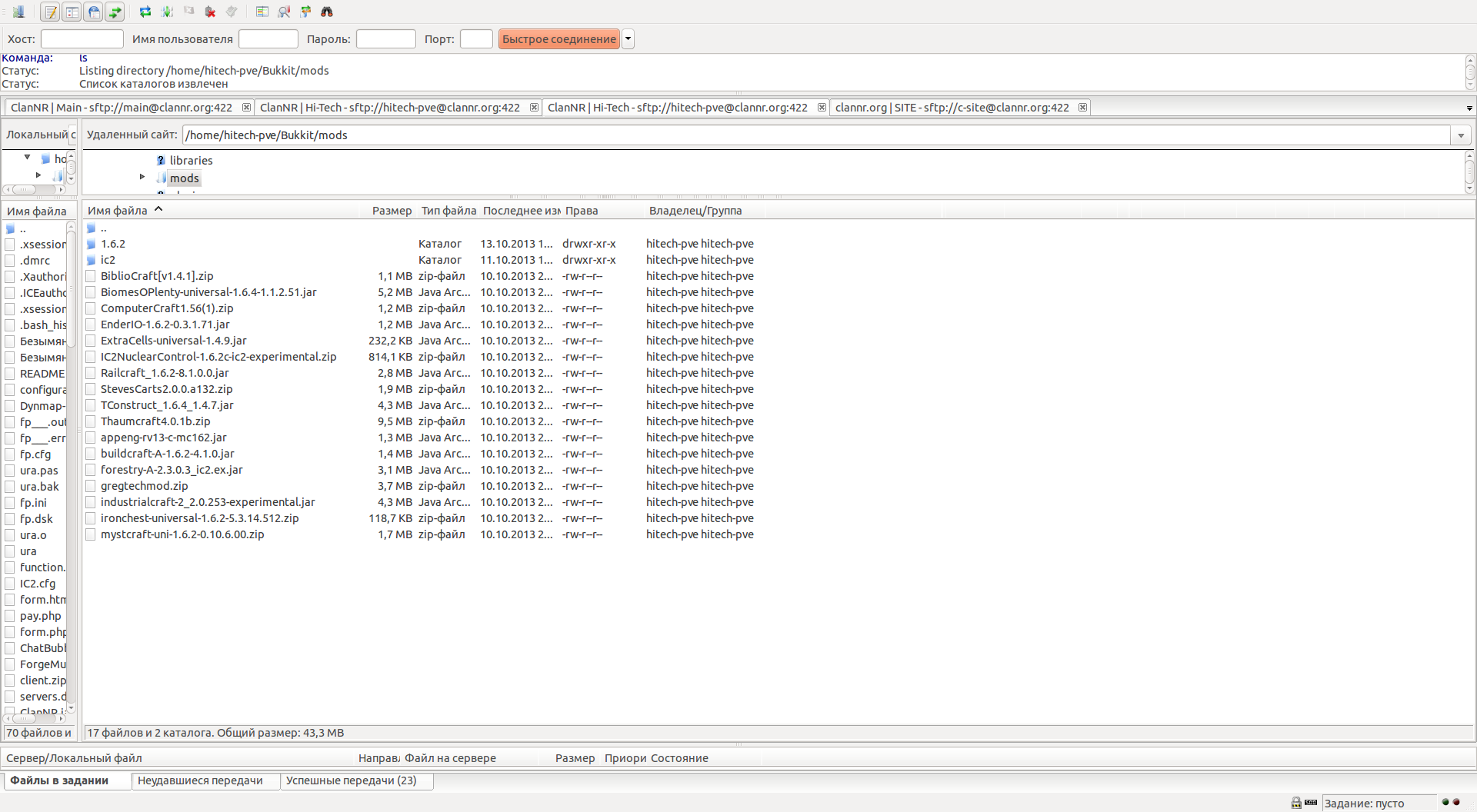The width and height of the screenshot is (1477, 812).
Task: Click the 1.6.2 folder icon
Action: (92, 244)
